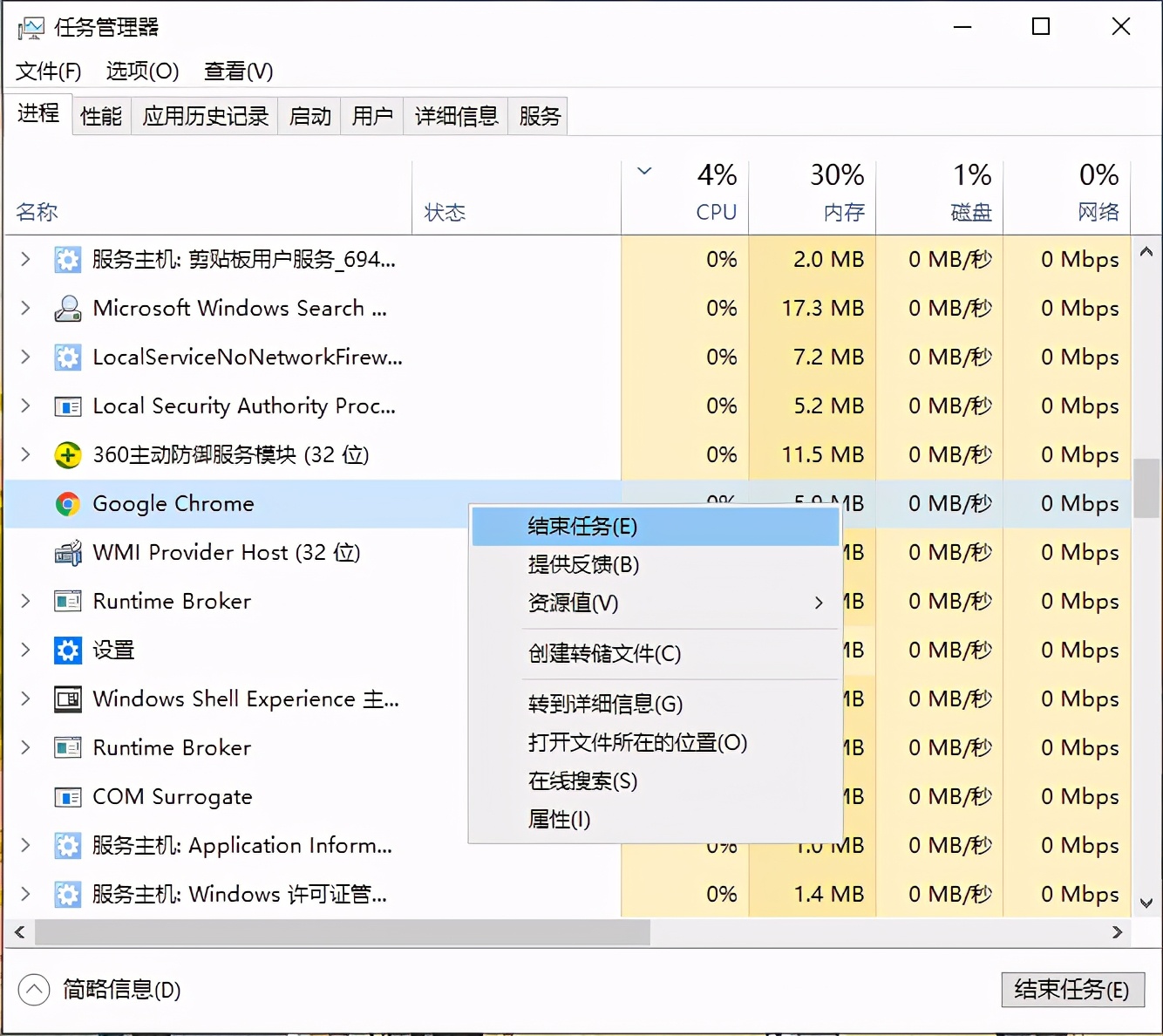
Task: Click the COM Surrogate icon
Action: click(68, 796)
